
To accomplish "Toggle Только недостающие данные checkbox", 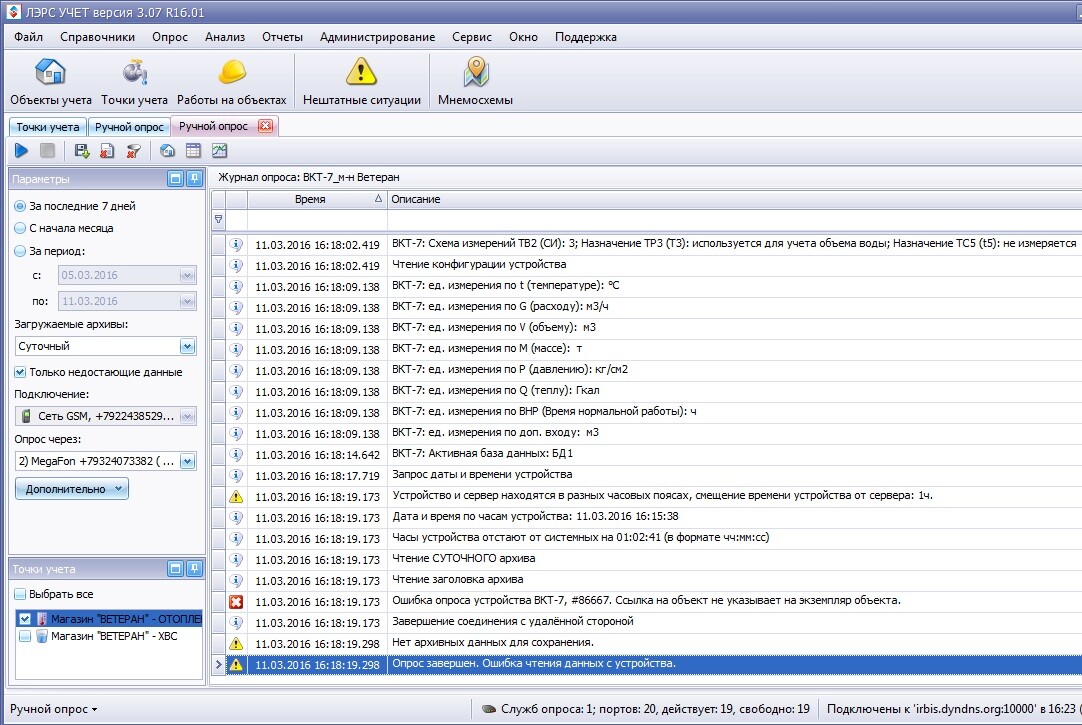I will pos(20,372).
